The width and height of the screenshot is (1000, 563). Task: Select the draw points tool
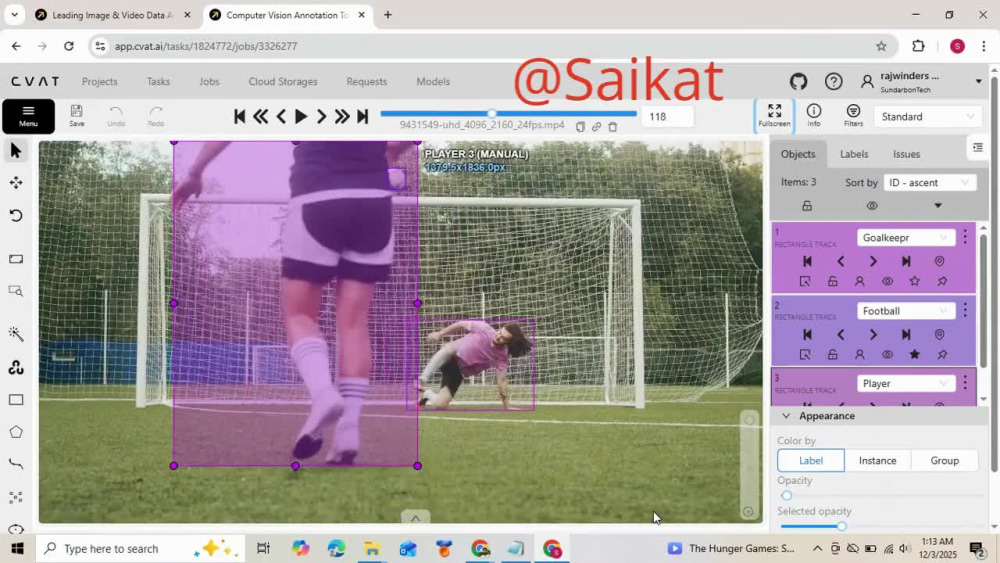tap(16, 497)
